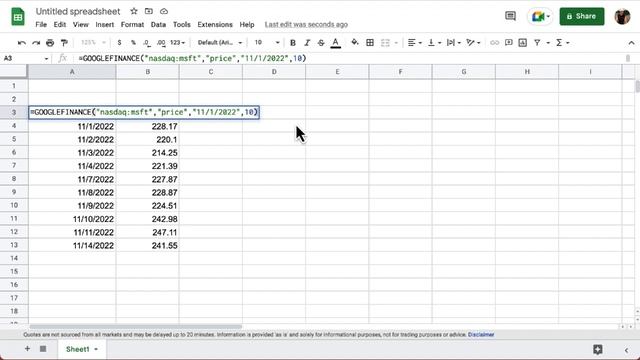The image size is (640, 360).
Task: Click cell containing 11/7/2022
Action: click(72, 180)
